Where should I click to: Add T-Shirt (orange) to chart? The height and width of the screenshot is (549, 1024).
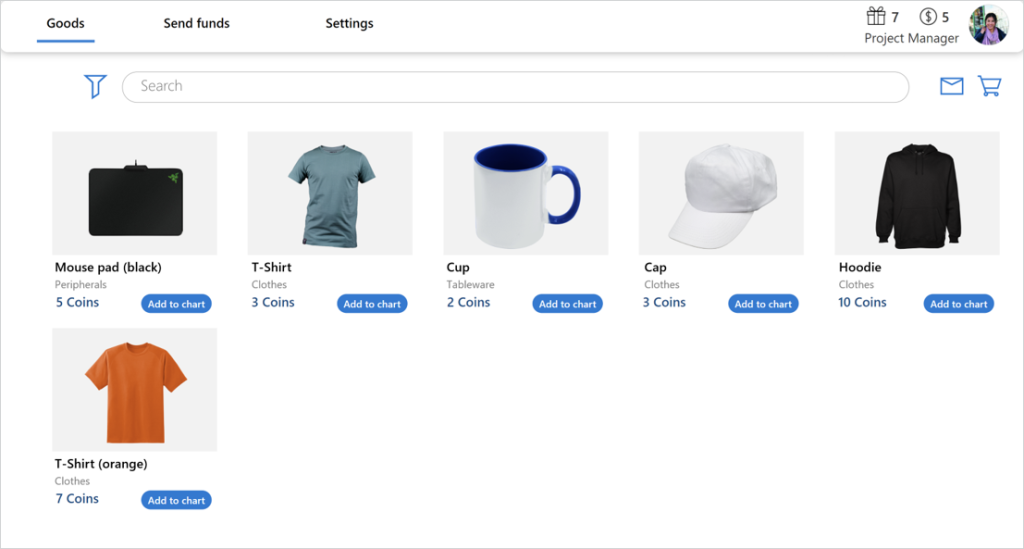coord(176,500)
